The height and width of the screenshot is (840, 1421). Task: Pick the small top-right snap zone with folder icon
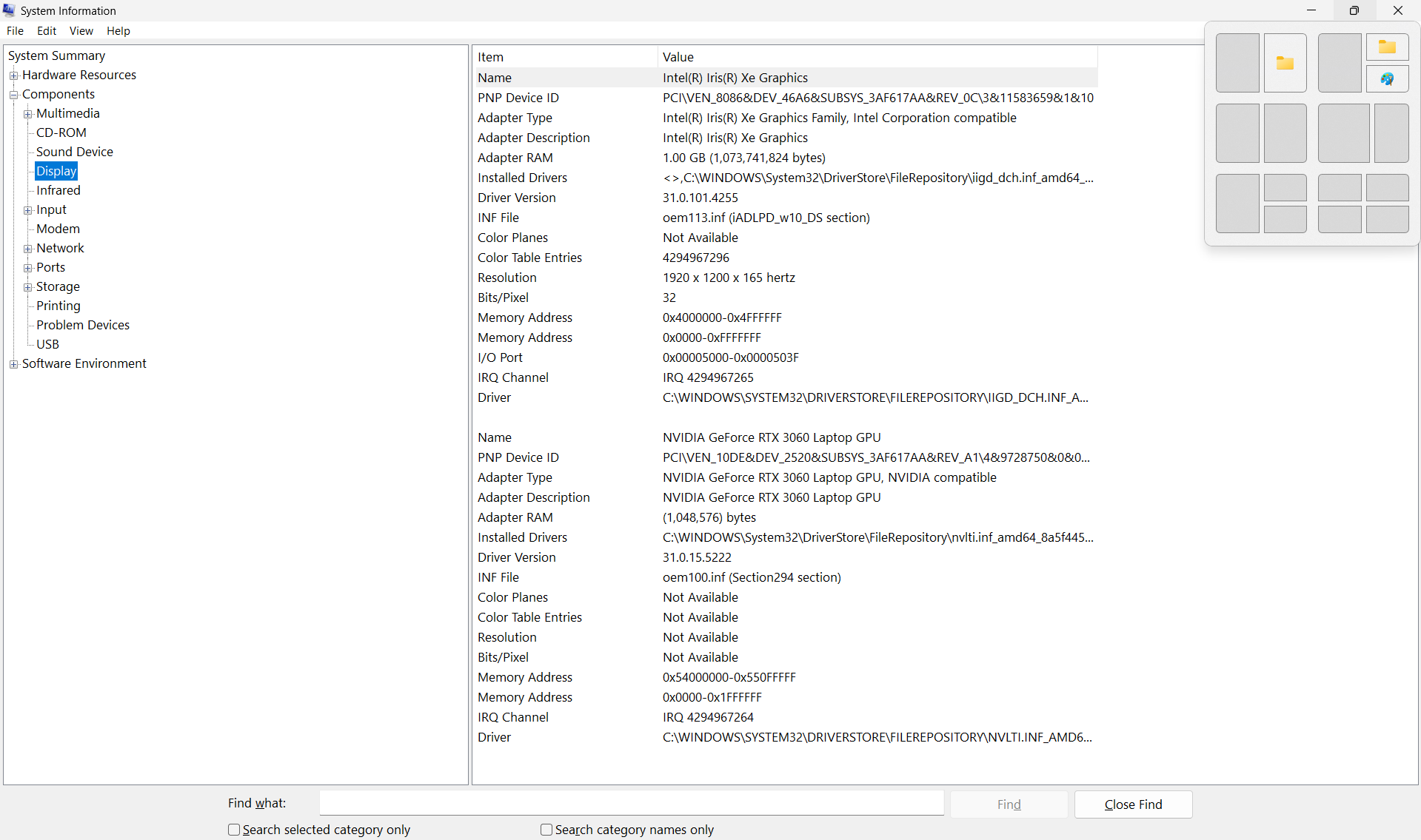(1387, 47)
